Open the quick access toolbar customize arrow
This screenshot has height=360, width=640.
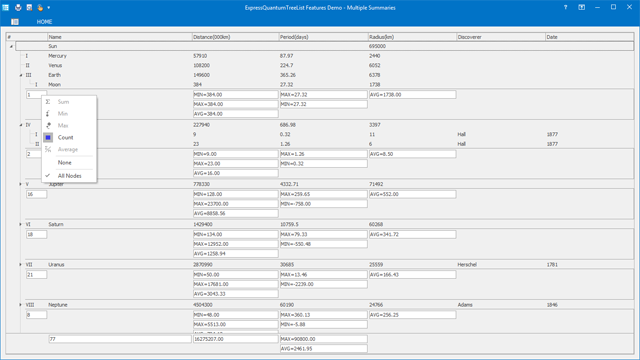pyautogui.click(x=49, y=7)
